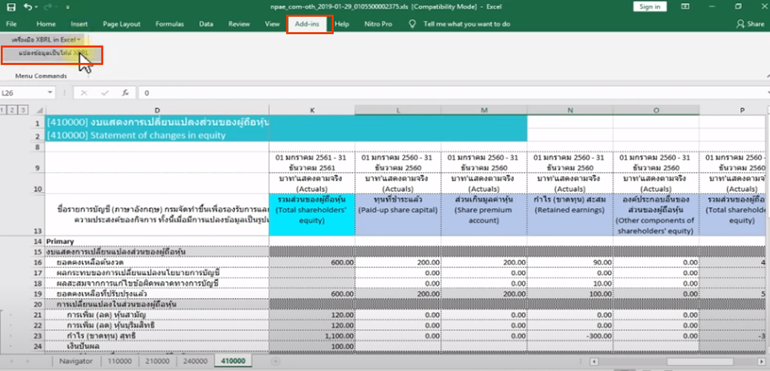The image size is (770, 371).
Task: Open the Name Box dropdown arrow
Action: (x=50, y=92)
